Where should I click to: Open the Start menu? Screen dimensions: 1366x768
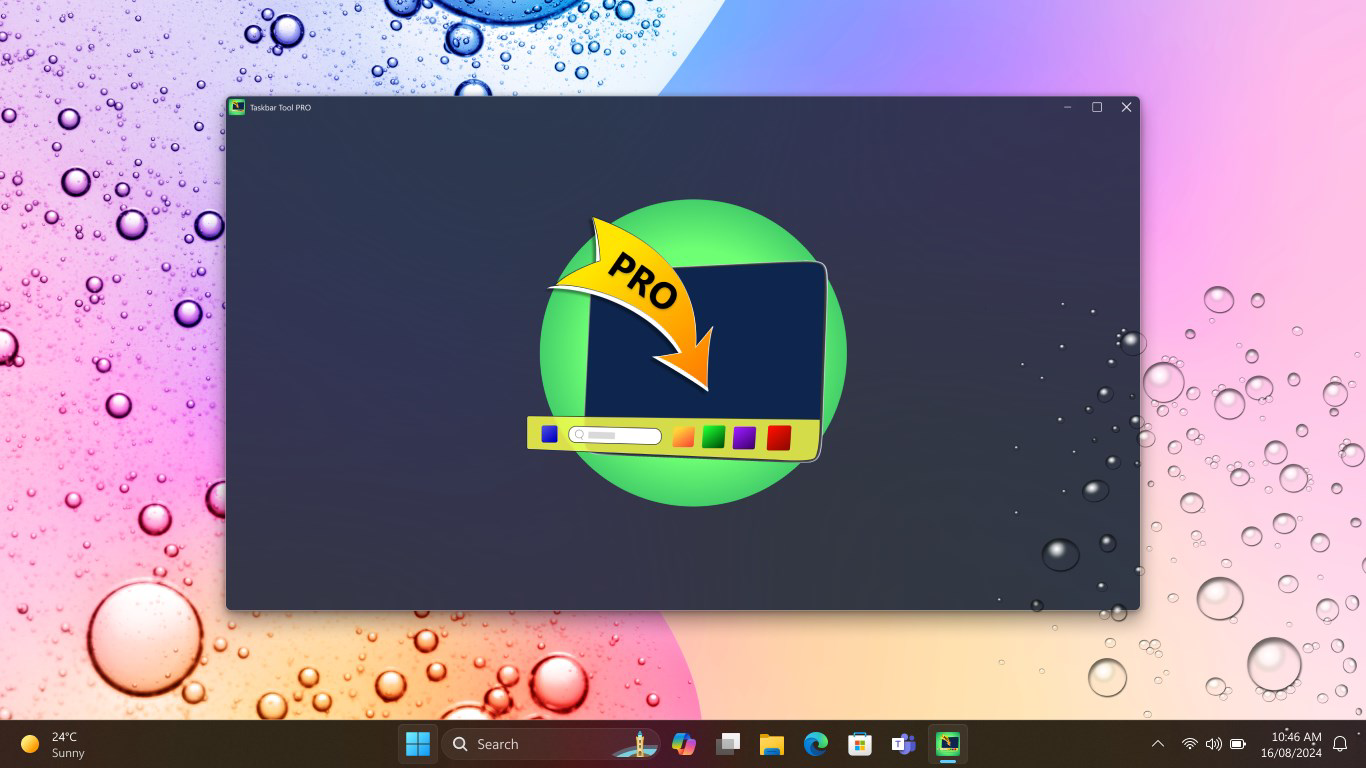click(x=418, y=744)
